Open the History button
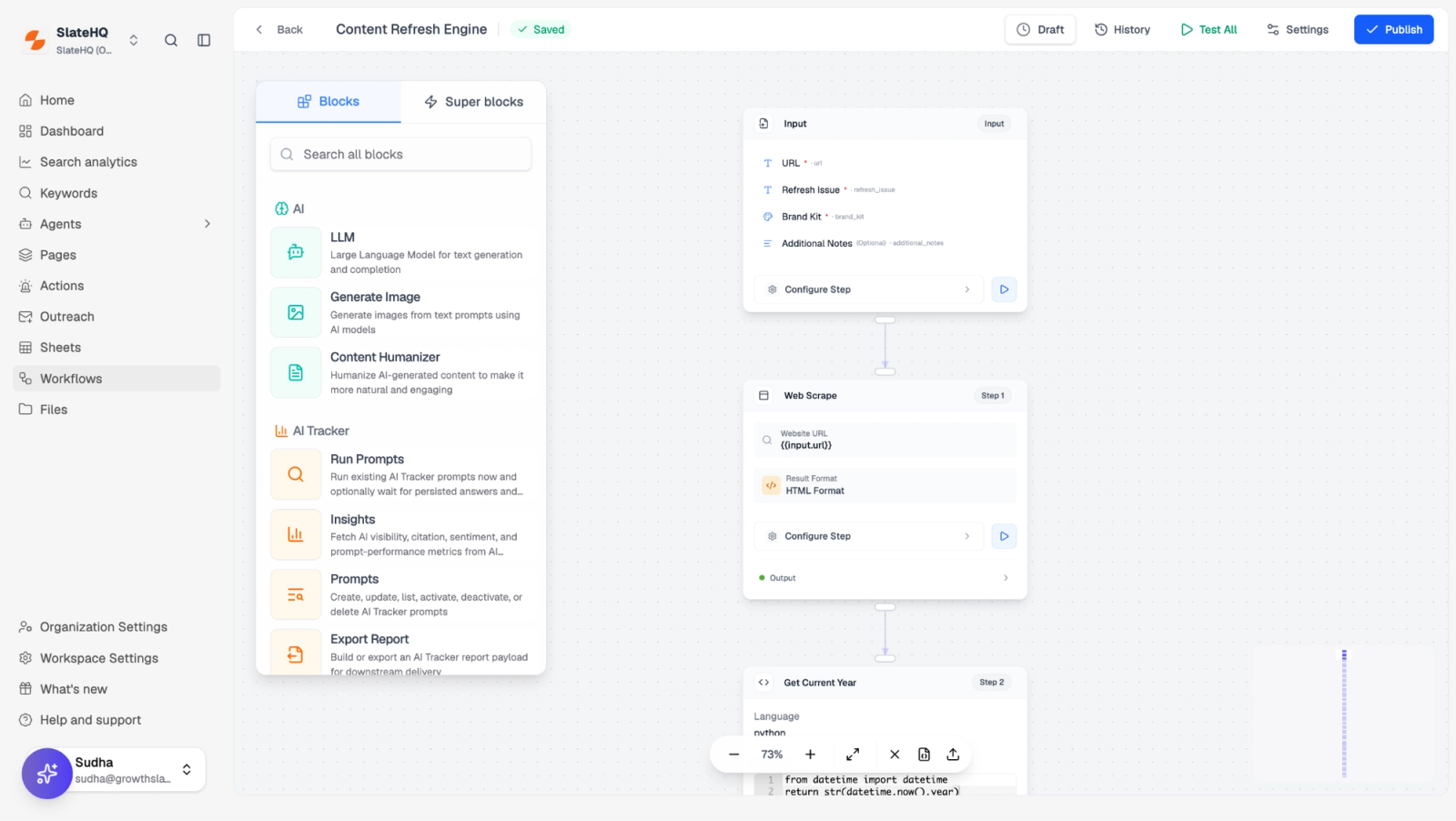This screenshot has height=821, width=1456. click(1122, 29)
